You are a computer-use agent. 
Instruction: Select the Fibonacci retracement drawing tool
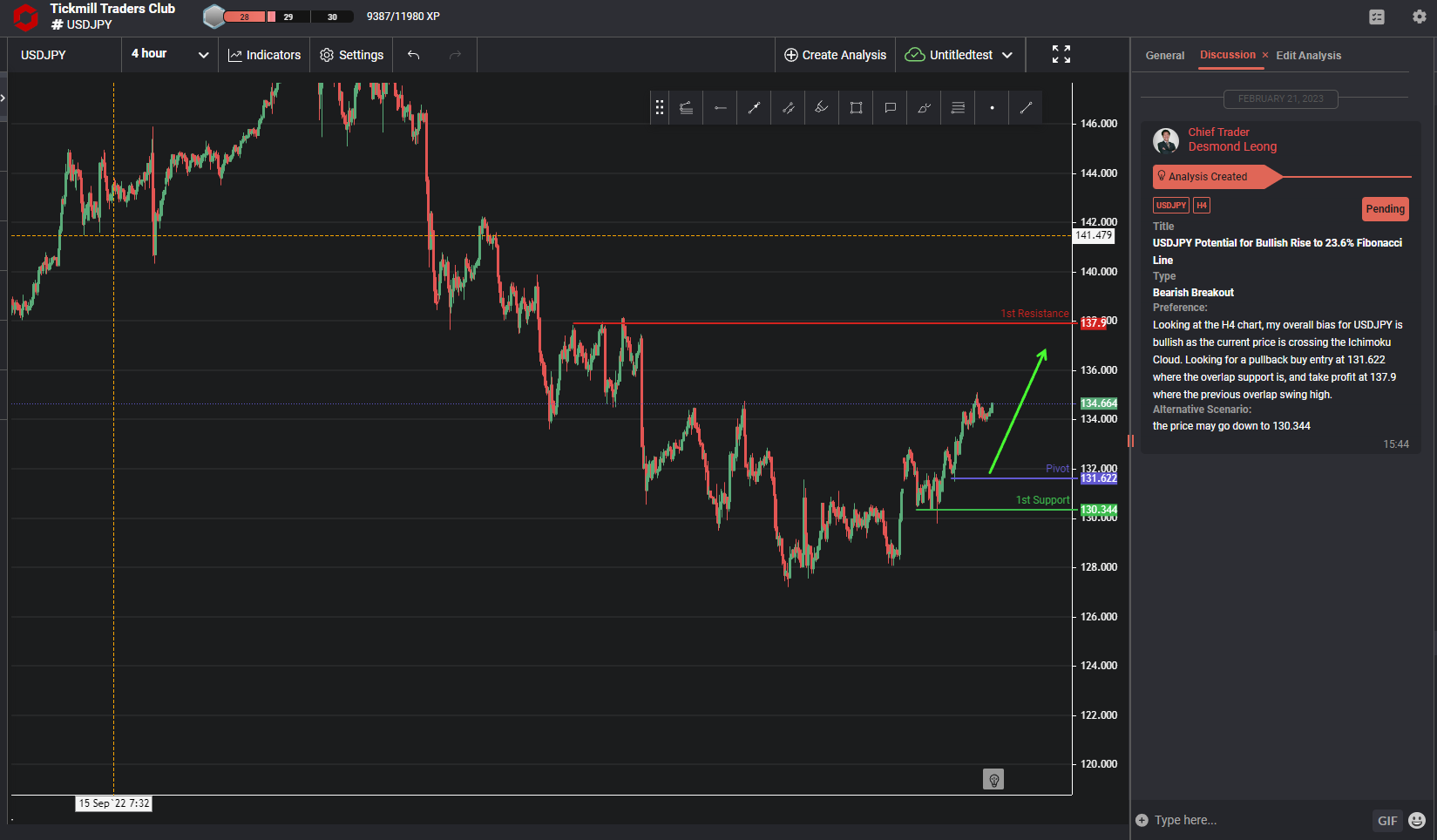pyautogui.click(x=686, y=107)
